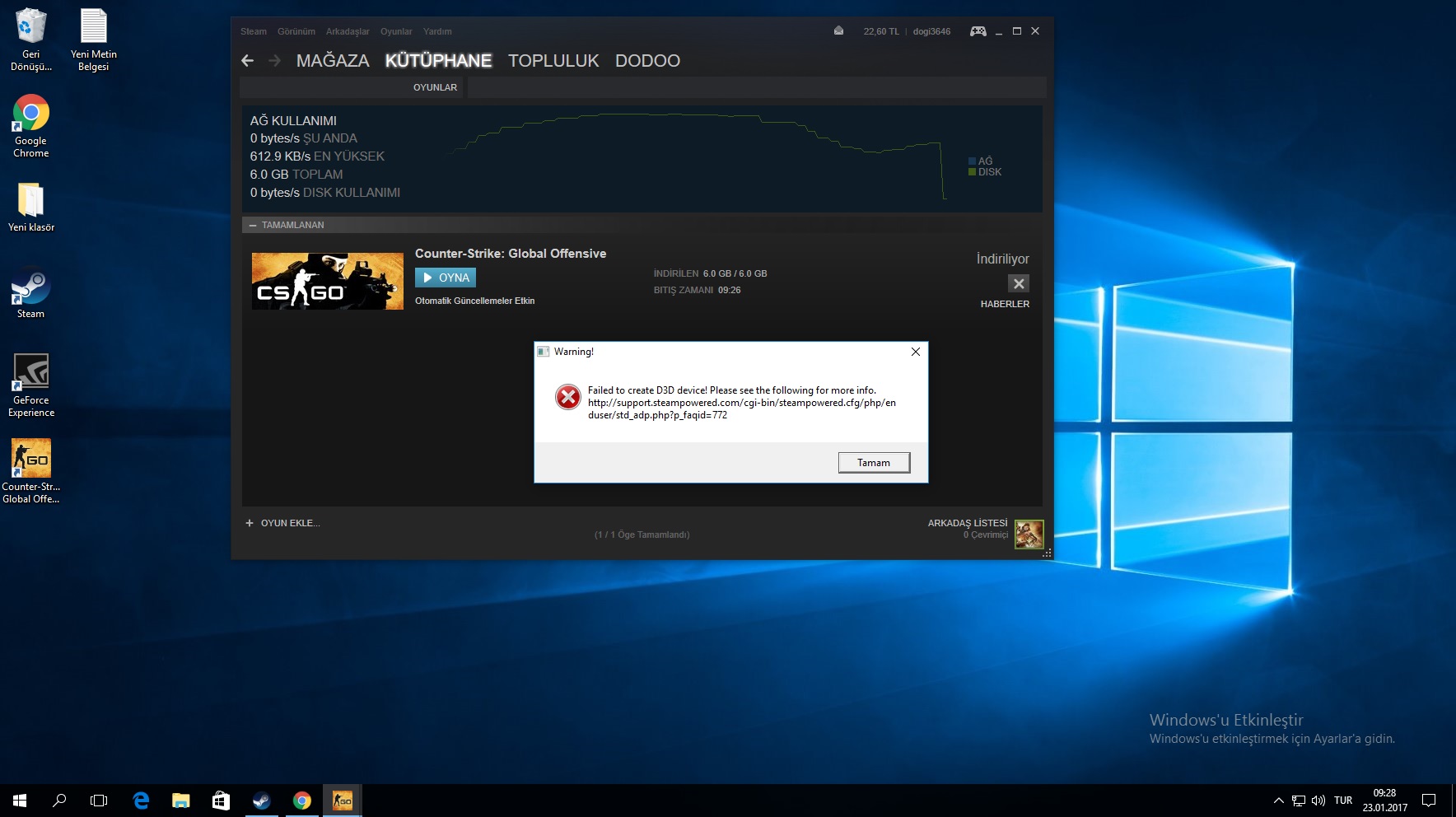Click the download status (1 / 1 Öge Tamamlandı)
The height and width of the screenshot is (817, 1456).
642,535
